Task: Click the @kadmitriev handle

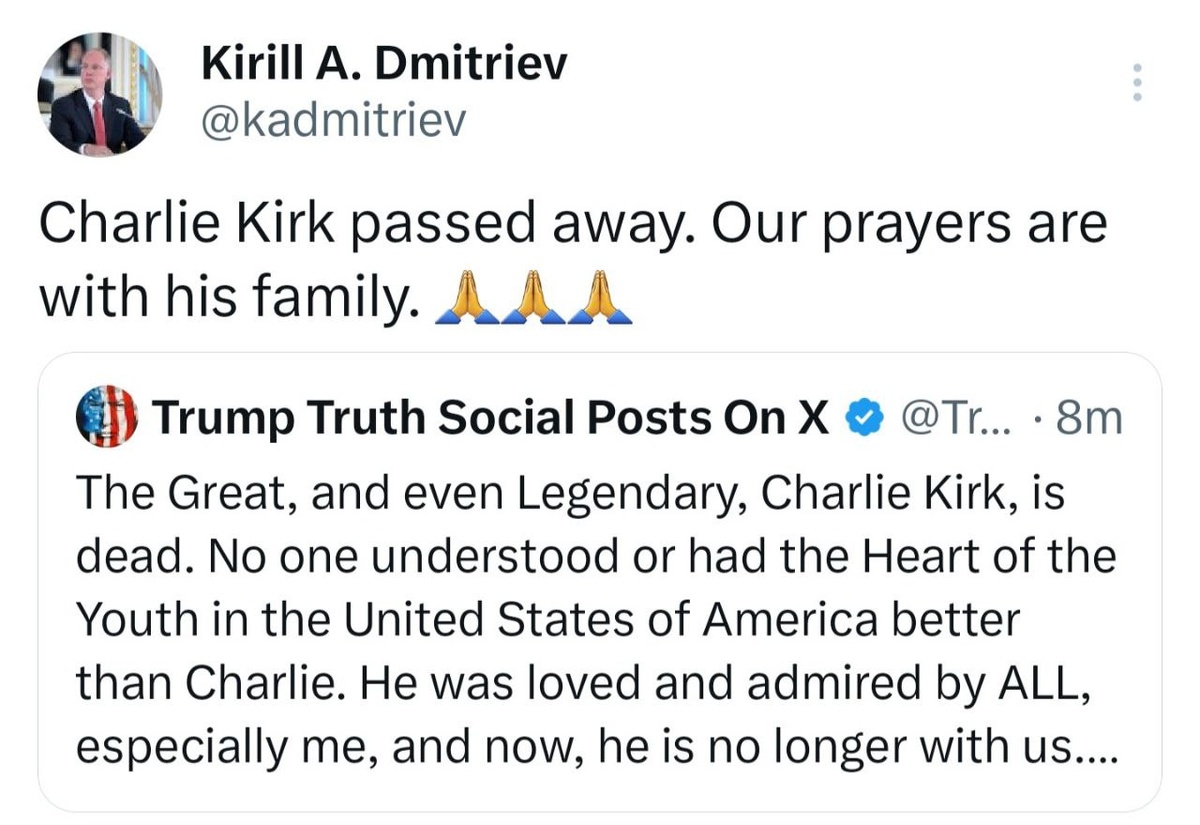Action: pos(334,121)
